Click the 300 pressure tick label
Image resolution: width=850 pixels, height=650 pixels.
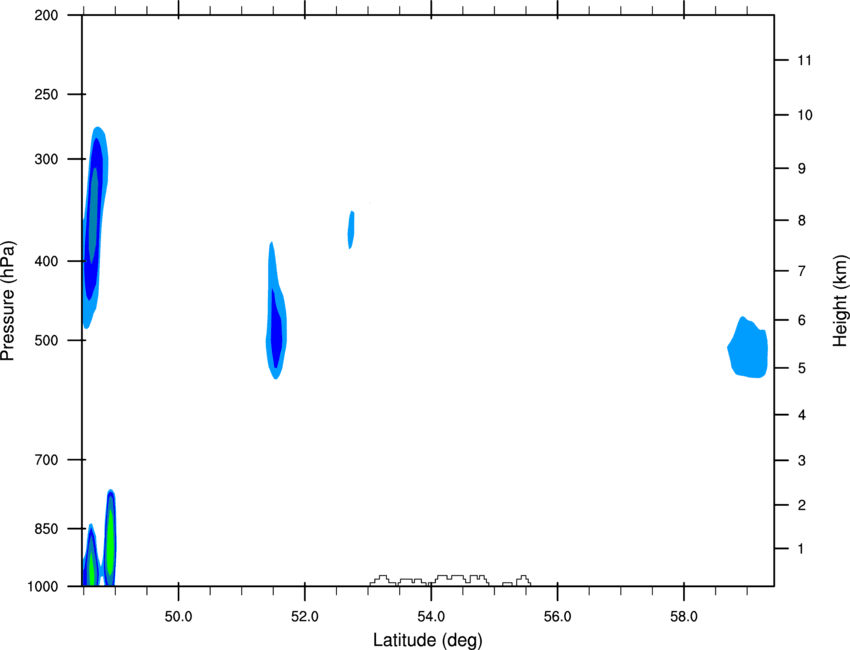click(46, 159)
